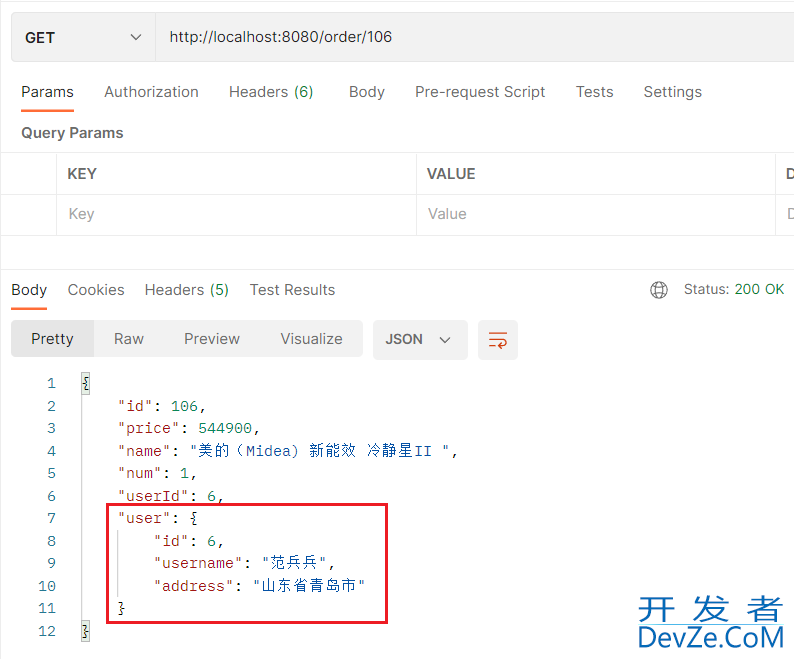Screen dimensions: 794x659
Task: Click the nested "id": 6 line
Action: pyautogui.click(x=188, y=541)
